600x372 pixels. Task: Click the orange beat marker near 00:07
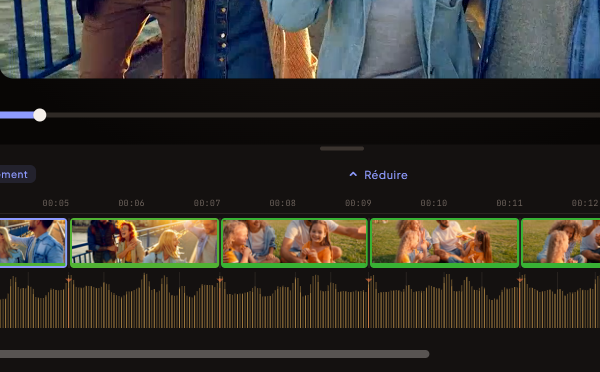point(220,280)
